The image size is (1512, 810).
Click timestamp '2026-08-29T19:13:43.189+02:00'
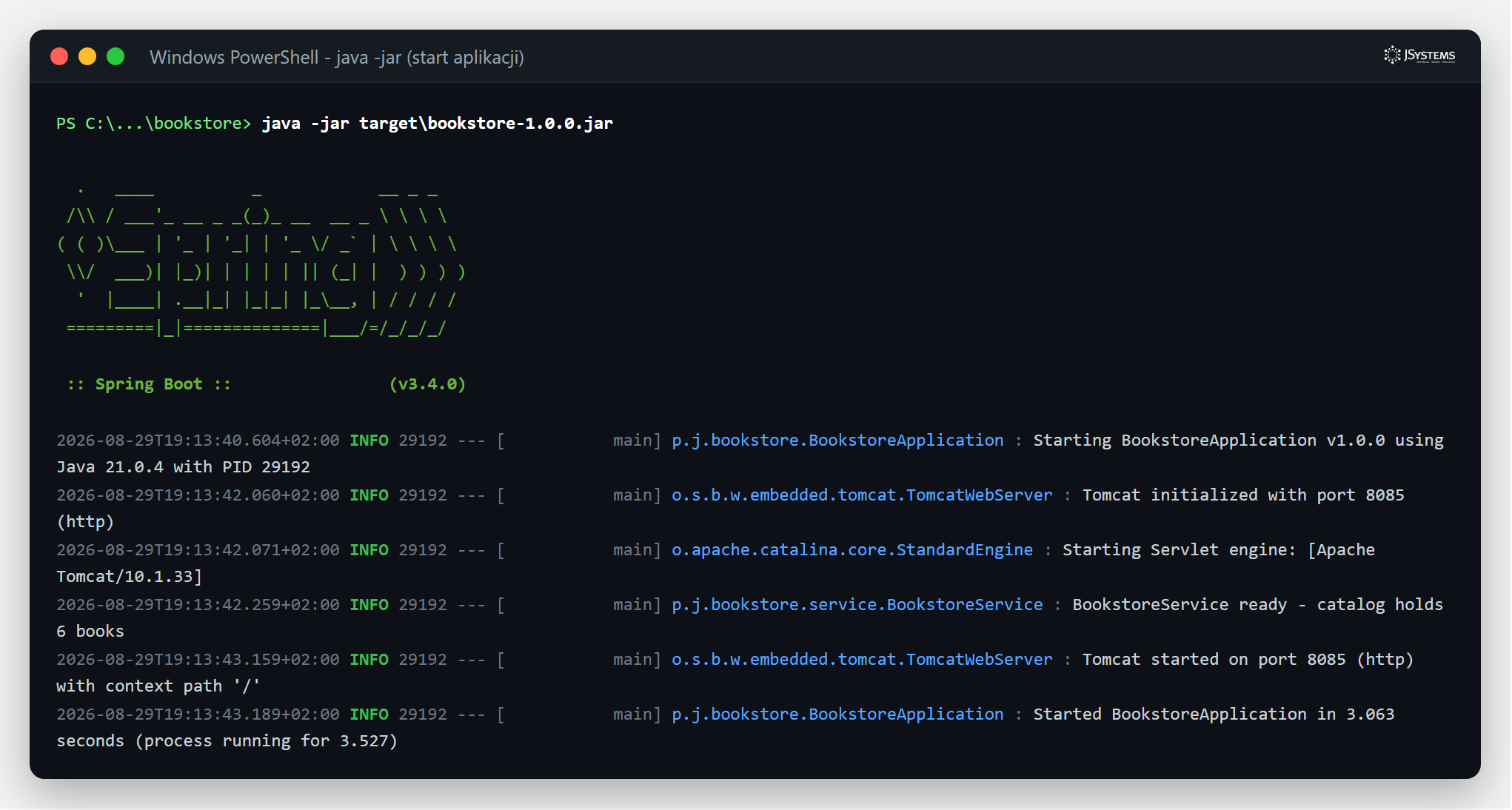[x=198, y=714]
